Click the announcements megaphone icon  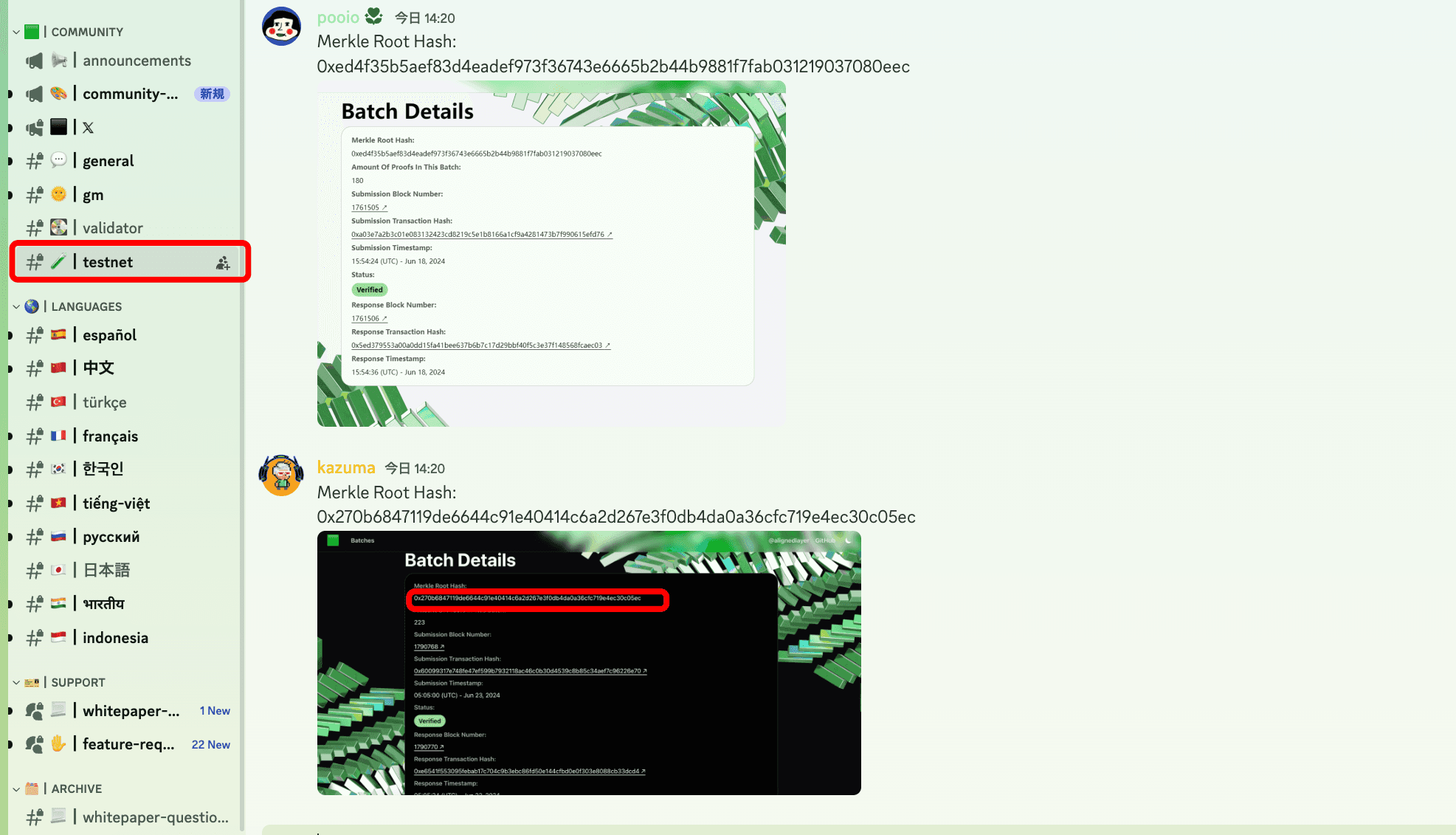coord(35,61)
